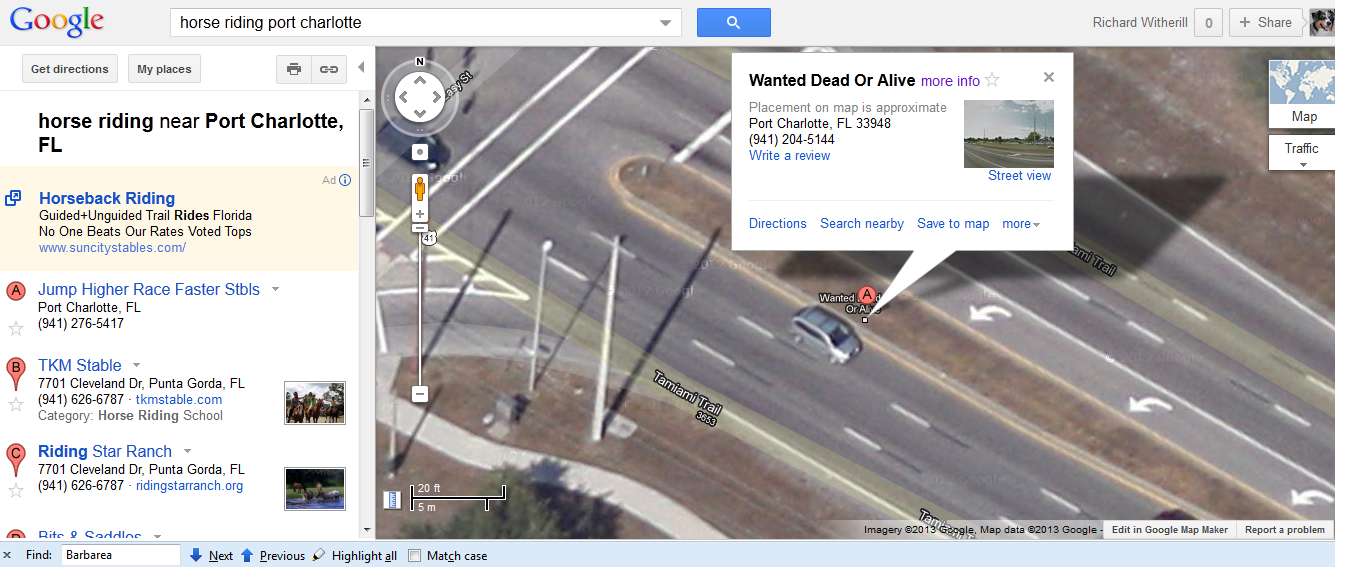Open the TKM Stable result link
This screenshot has width=1360, height=567.
[x=80, y=365]
